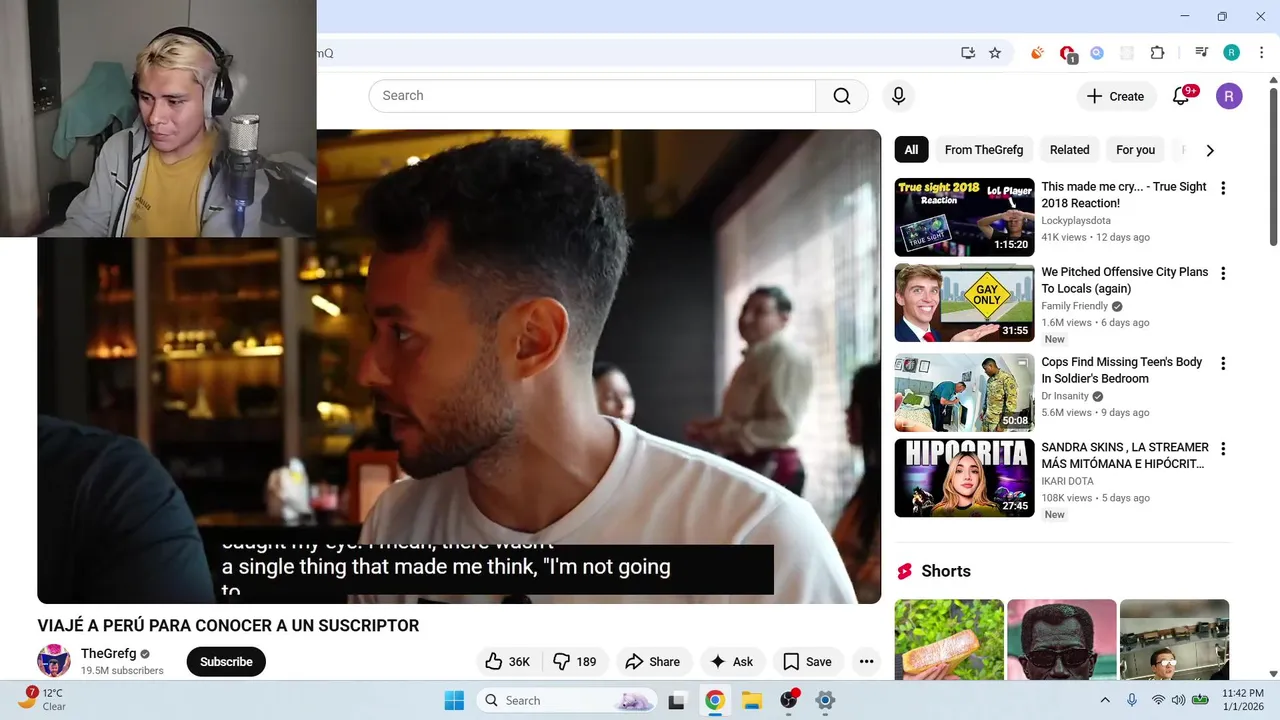Click the Windows taskbar search box
This screenshot has height=720, width=1280.
[x=567, y=700]
